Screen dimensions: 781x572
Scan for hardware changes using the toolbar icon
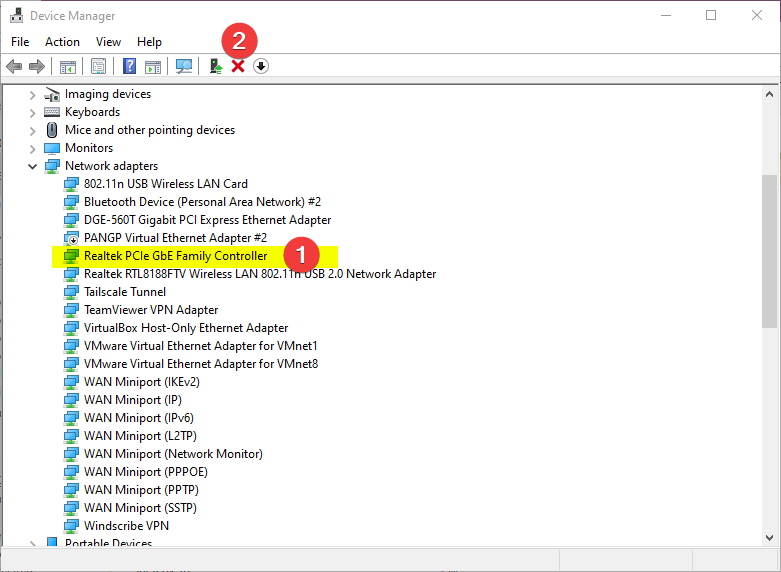coord(184,66)
